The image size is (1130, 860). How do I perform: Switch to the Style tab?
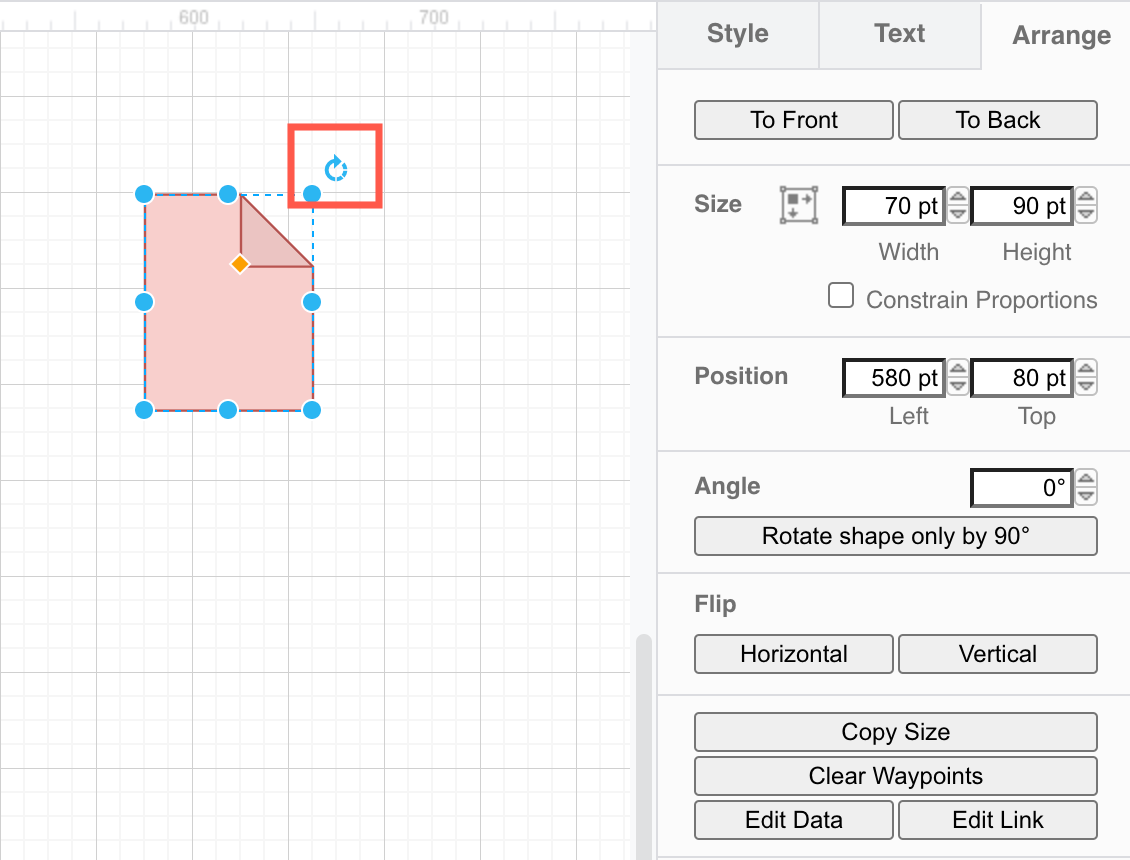click(x=737, y=34)
